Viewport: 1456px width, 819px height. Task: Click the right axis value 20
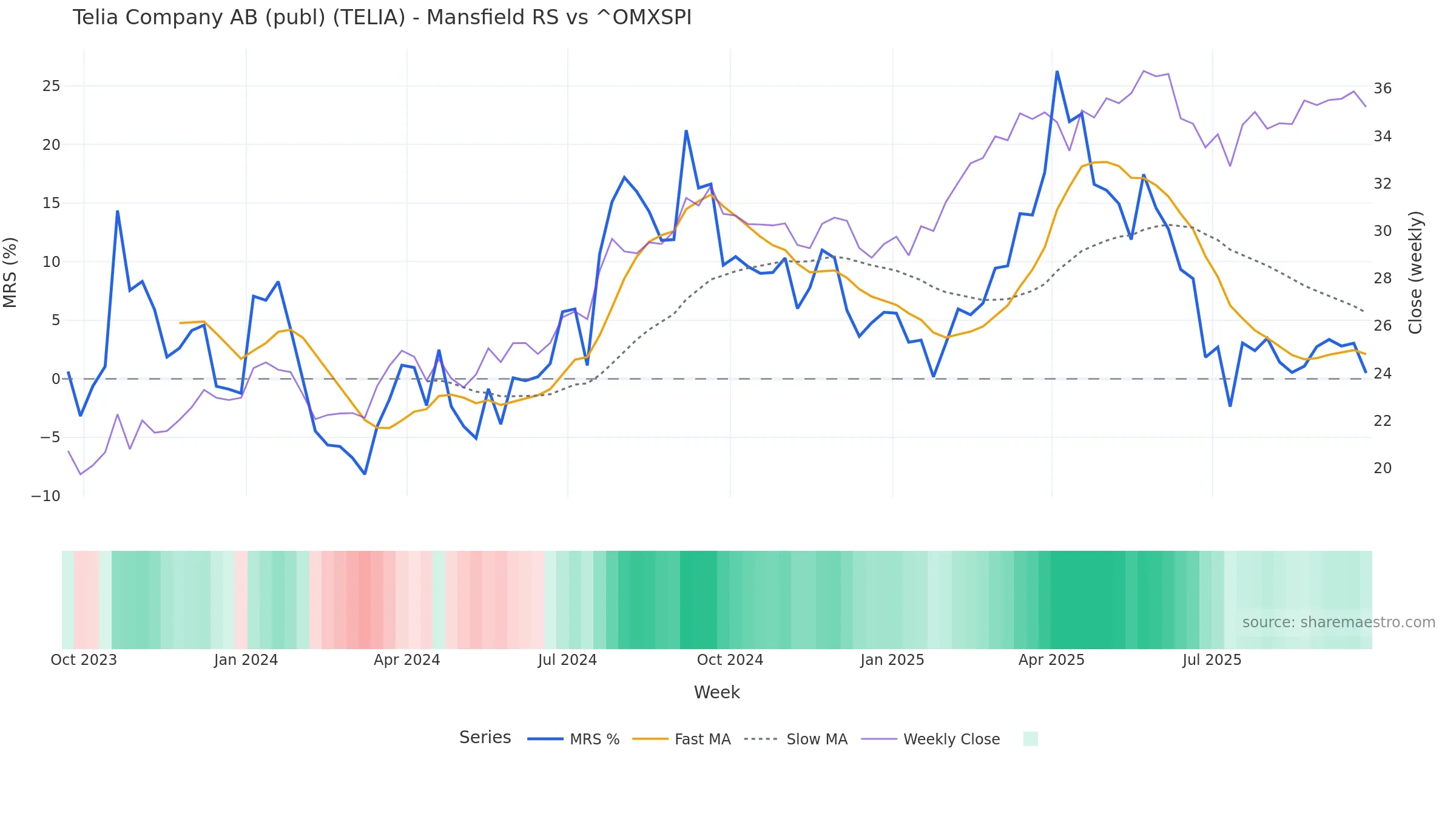1383,468
